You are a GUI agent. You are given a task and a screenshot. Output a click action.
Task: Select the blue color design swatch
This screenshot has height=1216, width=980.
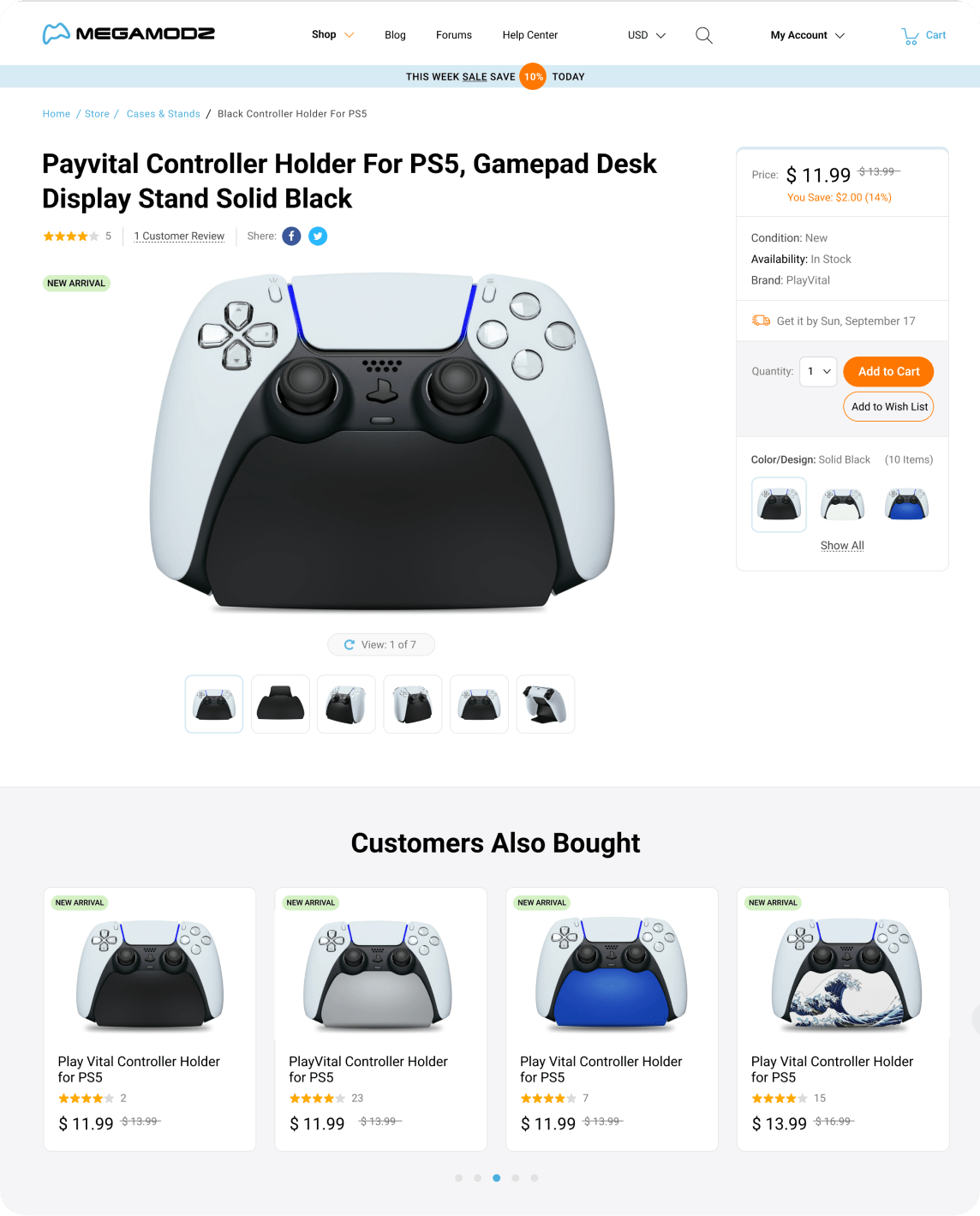tap(907, 505)
